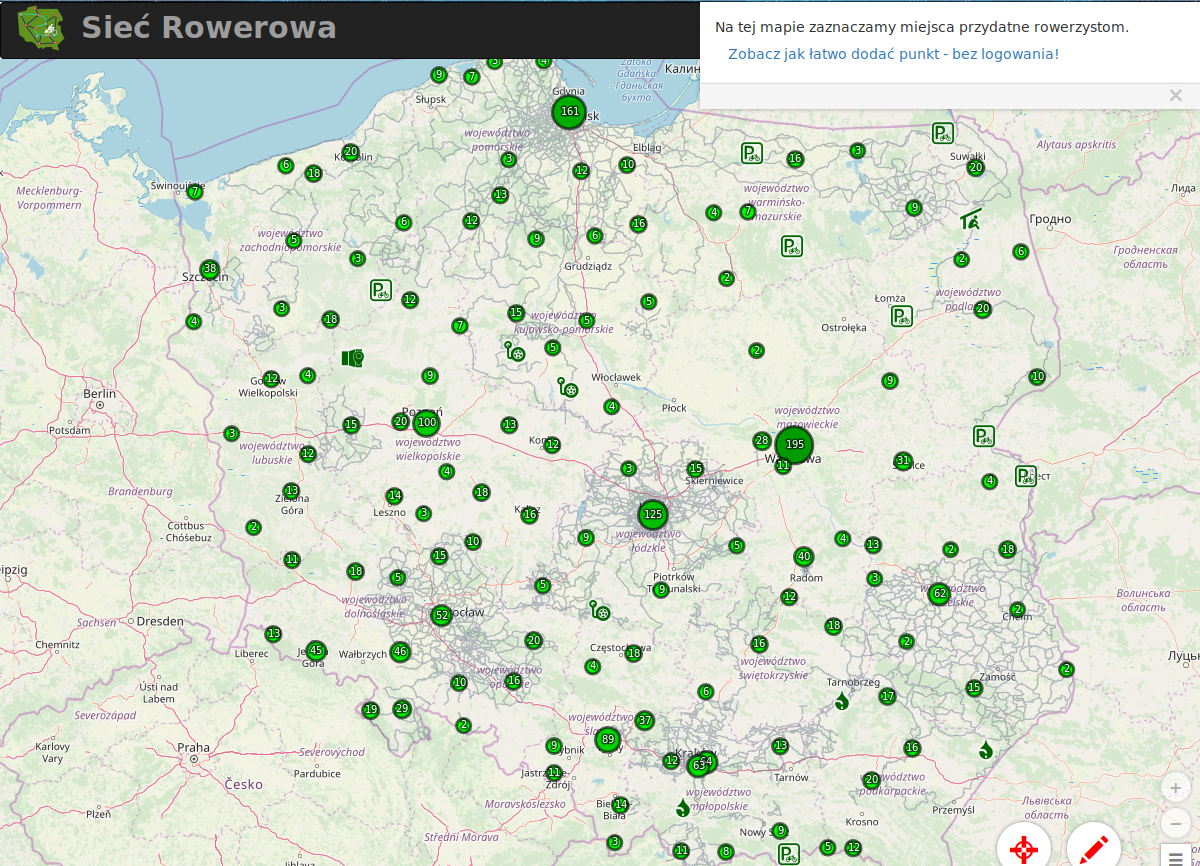
Task: Open the hamburger menu at bottom right
Action: click(1175, 857)
